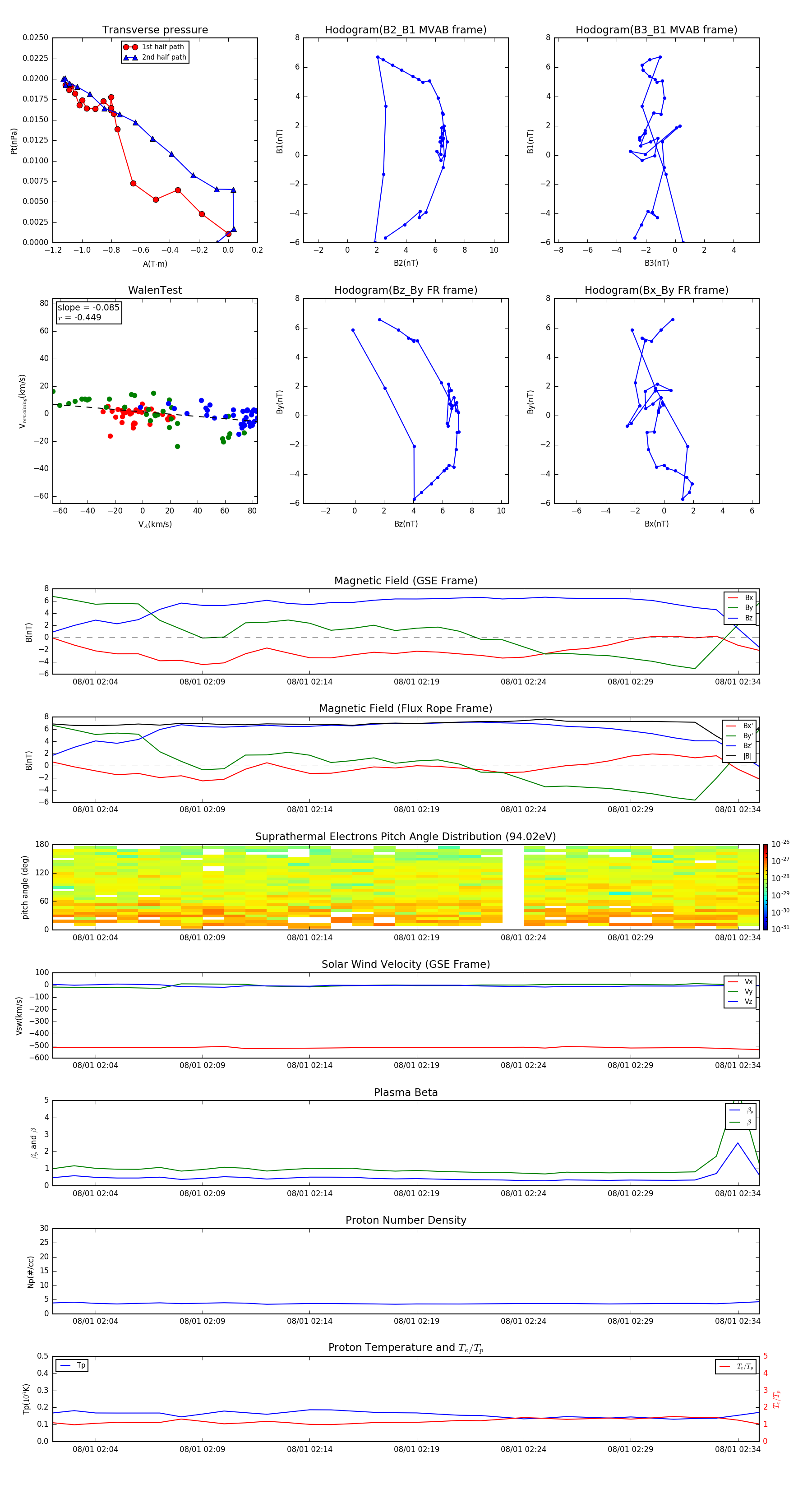This screenshot has width=812, height=1489.
Task: Click the "Magnetic Field (GSE Frame)" title
Action: point(406,581)
